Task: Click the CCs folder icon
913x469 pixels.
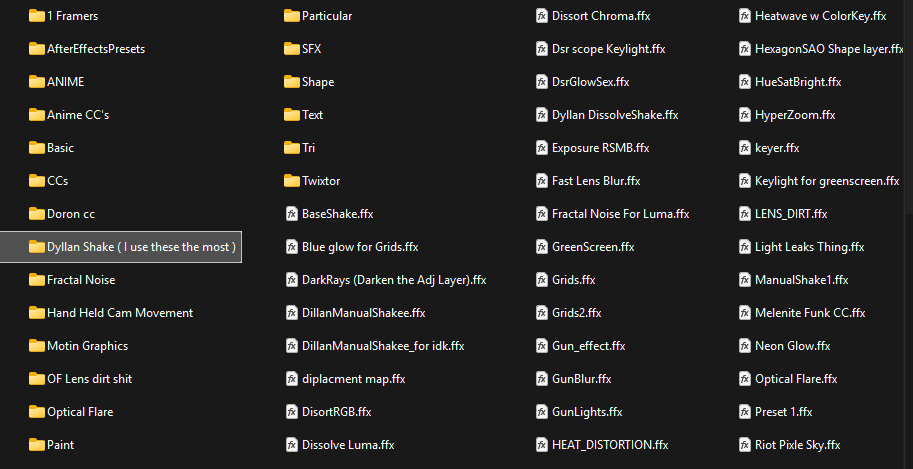Action: click(37, 181)
